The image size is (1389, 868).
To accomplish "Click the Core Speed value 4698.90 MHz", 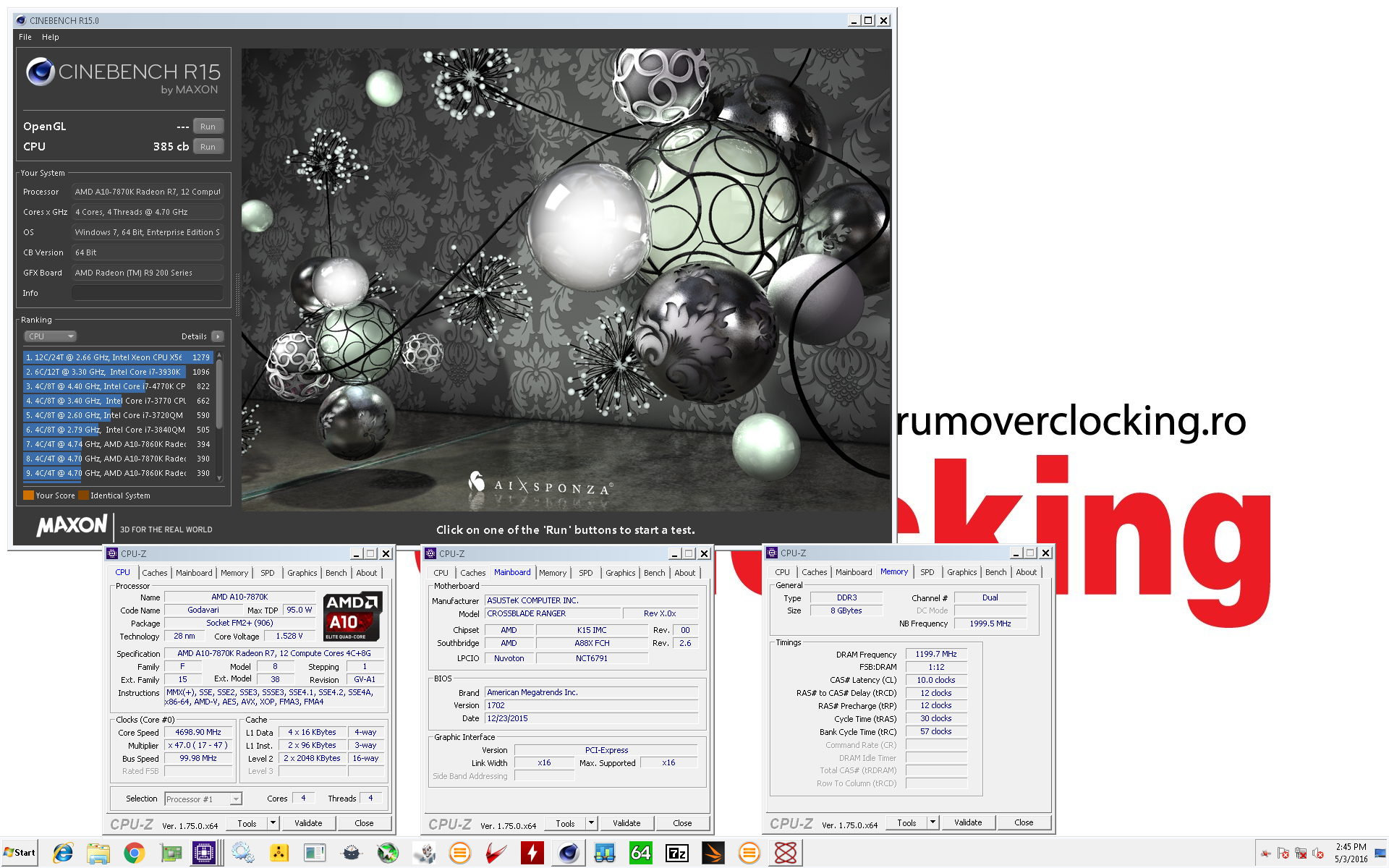I will 198,732.
